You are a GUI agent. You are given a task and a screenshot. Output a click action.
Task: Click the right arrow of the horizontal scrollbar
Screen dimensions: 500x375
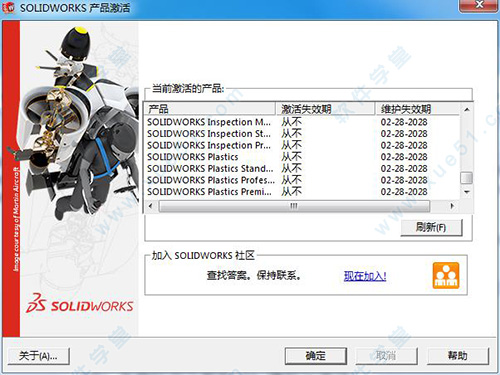(452, 206)
